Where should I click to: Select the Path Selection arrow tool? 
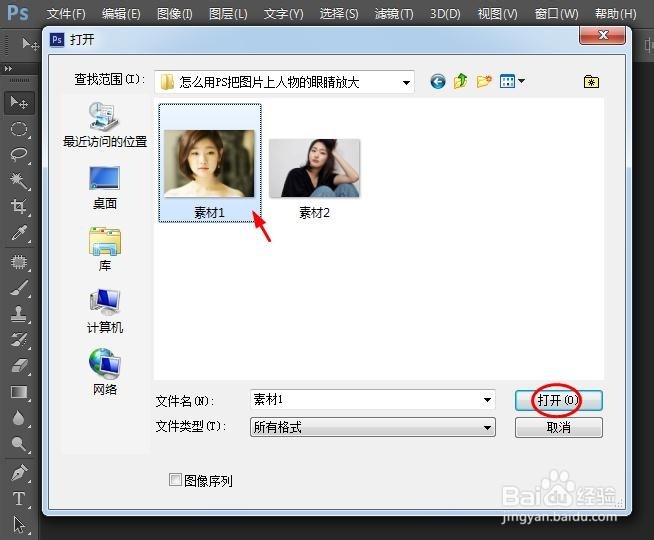tap(19, 525)
